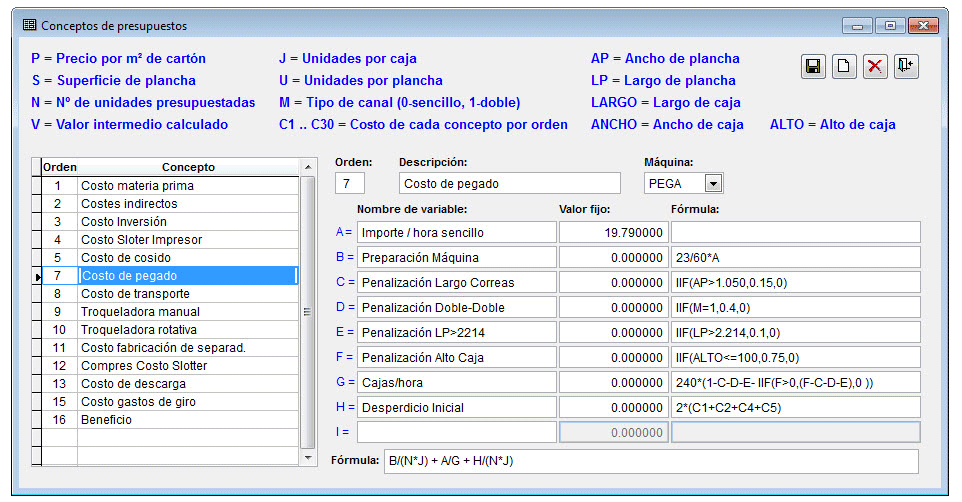This screenshot has height=502, width=962.
Task: Click variable B name 'Preparación Máquina'
Action: (x=456, y=258)
